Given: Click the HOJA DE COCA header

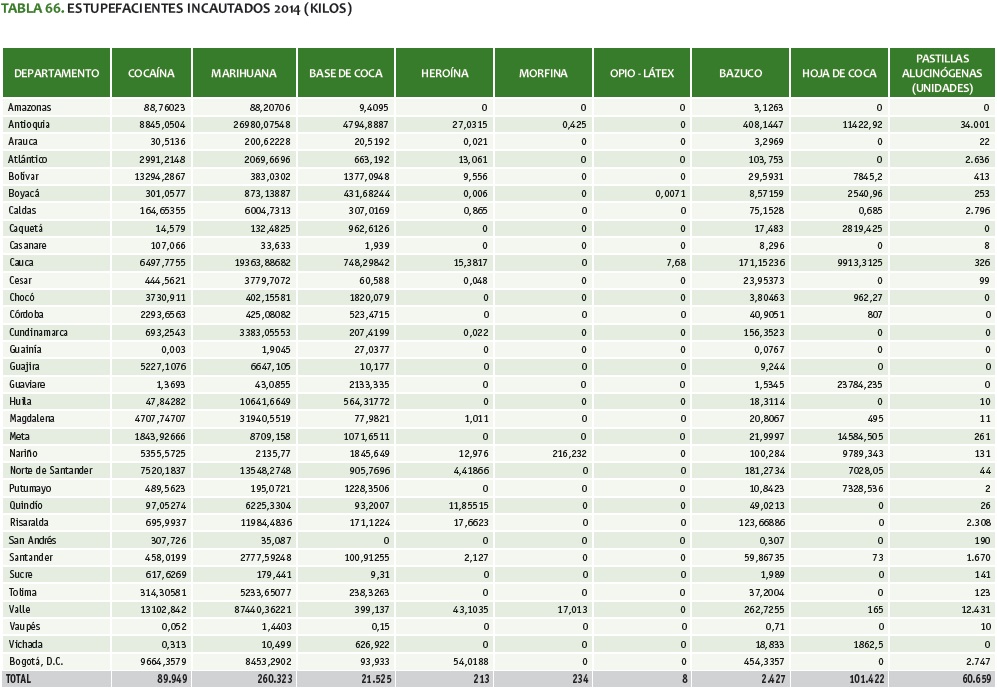Looking at the screenshot, I should coord(839,73).
